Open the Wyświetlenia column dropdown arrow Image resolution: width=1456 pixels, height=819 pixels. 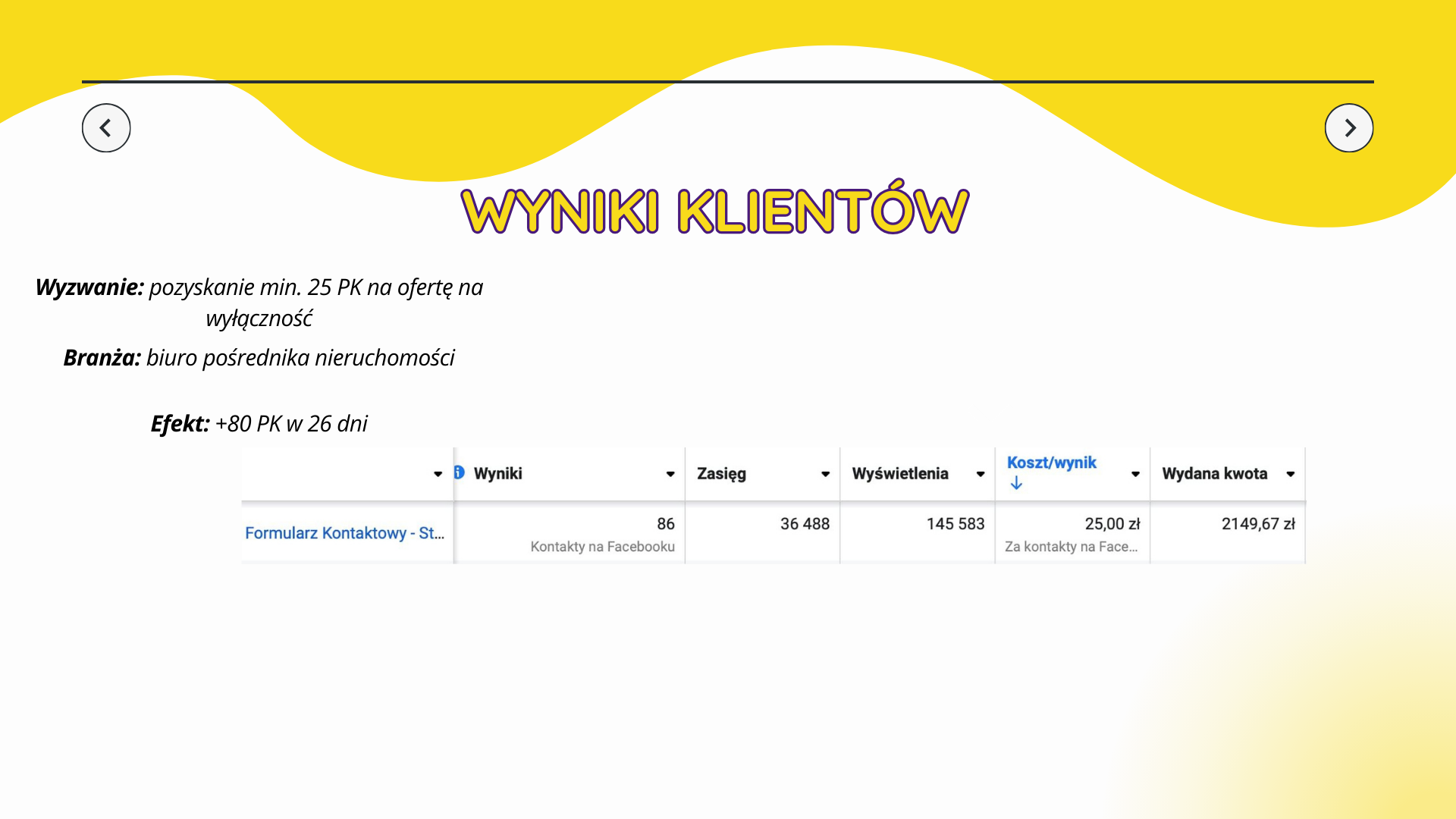[981, 474]
